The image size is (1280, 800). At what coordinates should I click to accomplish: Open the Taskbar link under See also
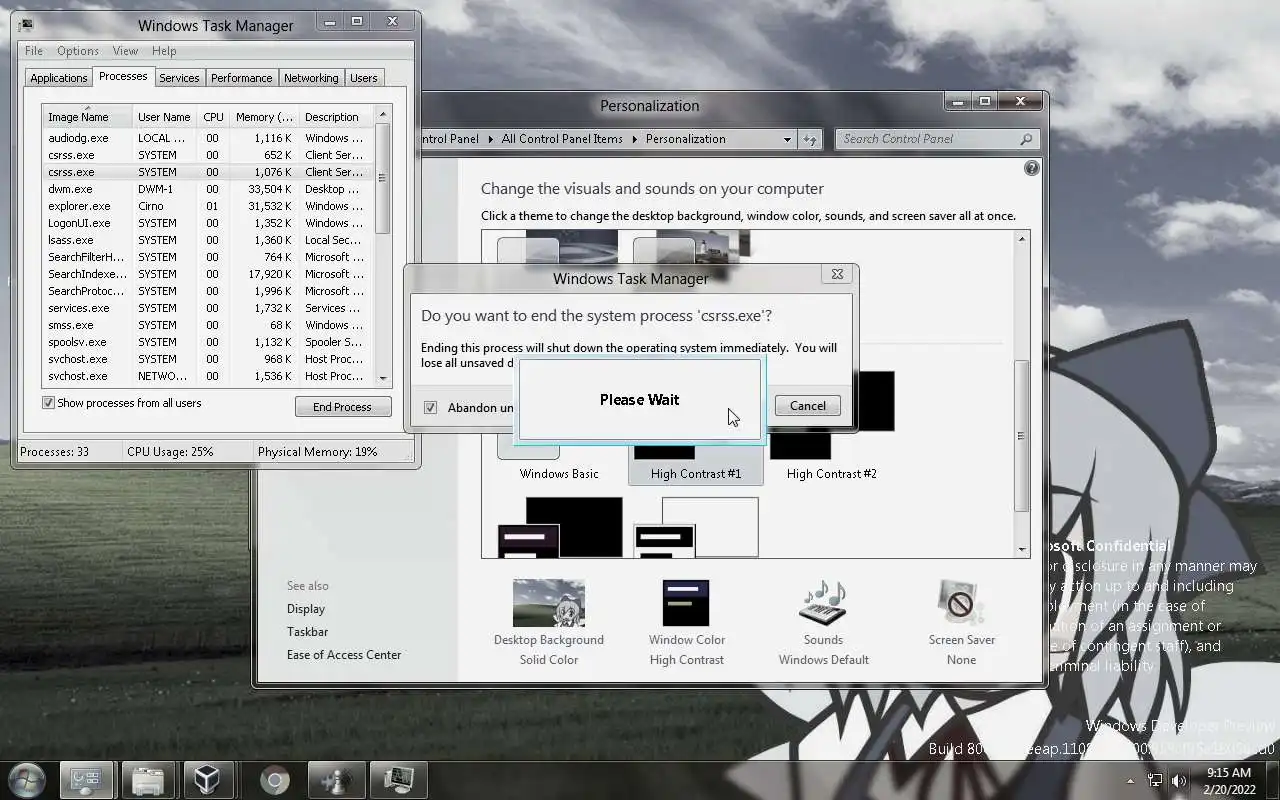pyautogui.click(x=307, y=632)
